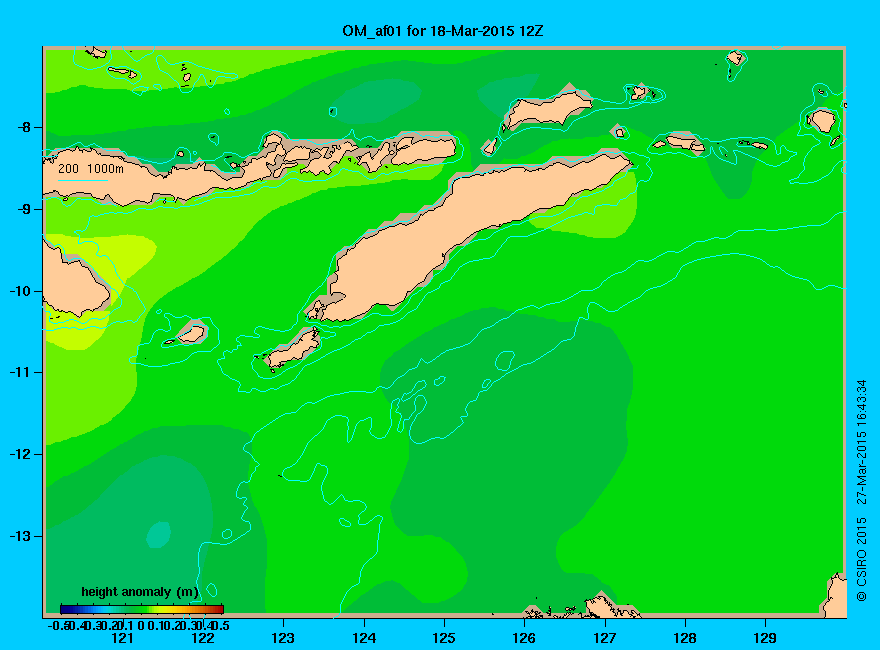880x650 pixels.
Task: Click the longitude label 123
Action: 283,638
